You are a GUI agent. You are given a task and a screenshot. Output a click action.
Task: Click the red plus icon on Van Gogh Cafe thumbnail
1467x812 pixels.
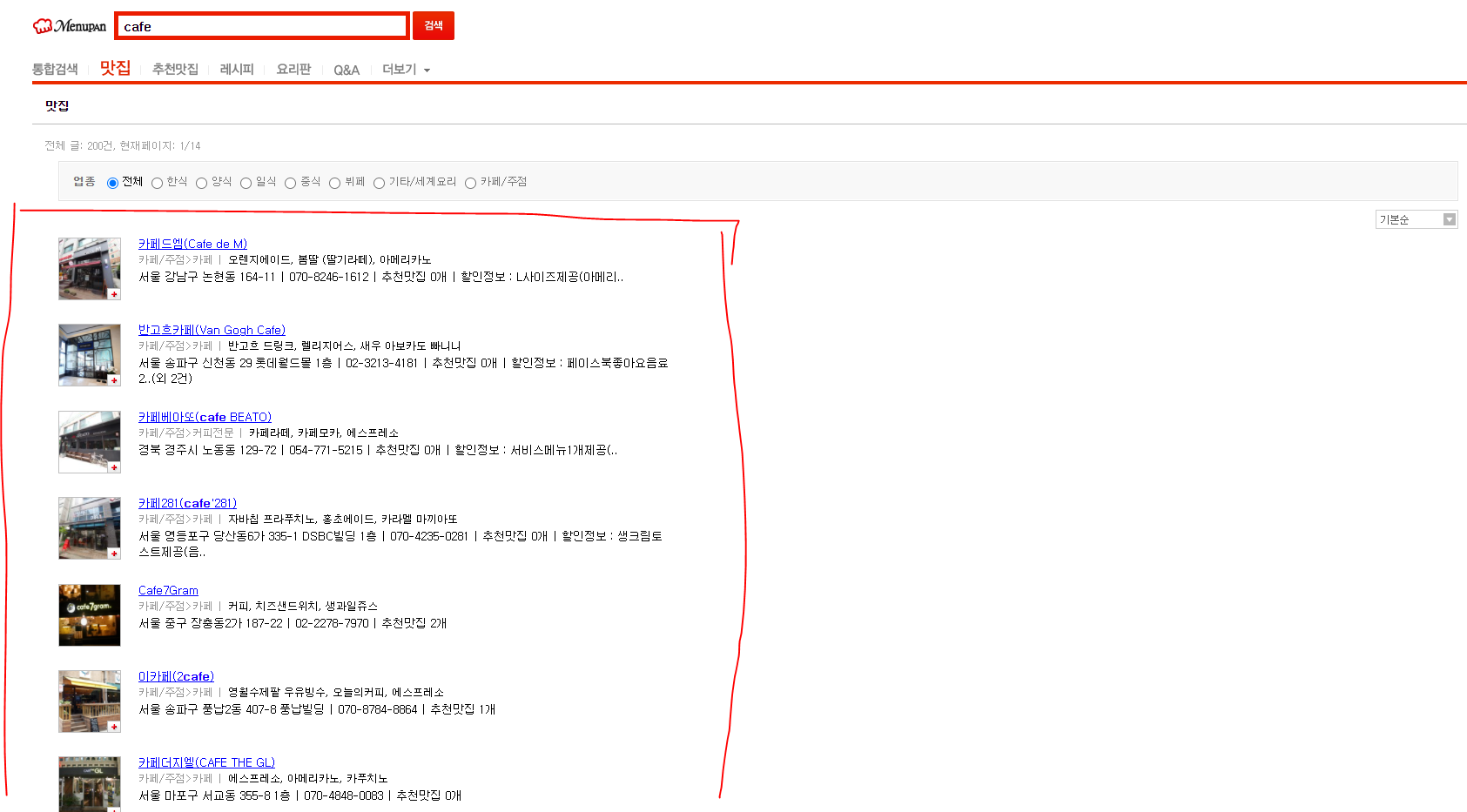coord(114,380)
